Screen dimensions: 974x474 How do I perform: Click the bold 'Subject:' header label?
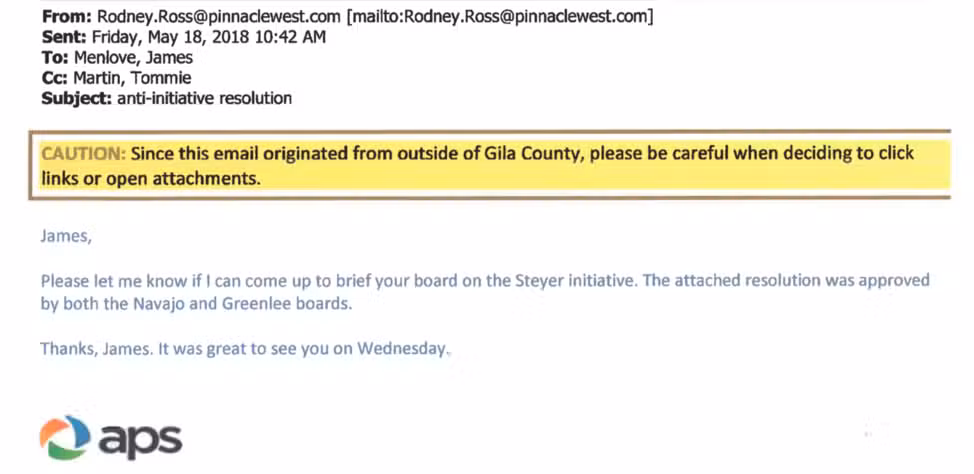[77, 98]
